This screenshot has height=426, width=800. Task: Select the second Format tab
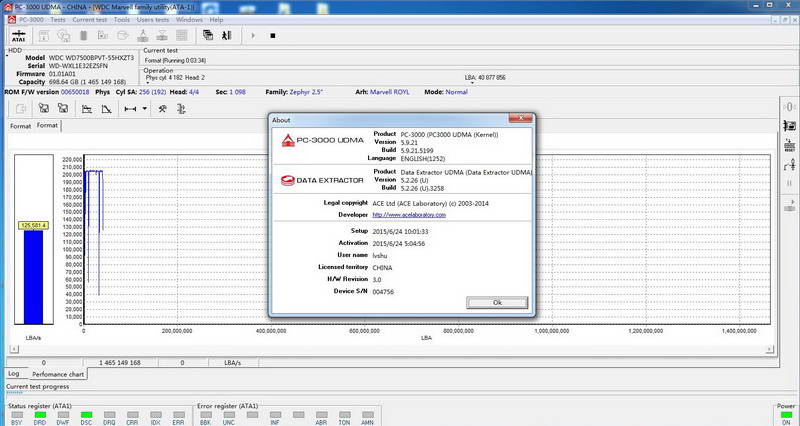click(x=47, y=126)
